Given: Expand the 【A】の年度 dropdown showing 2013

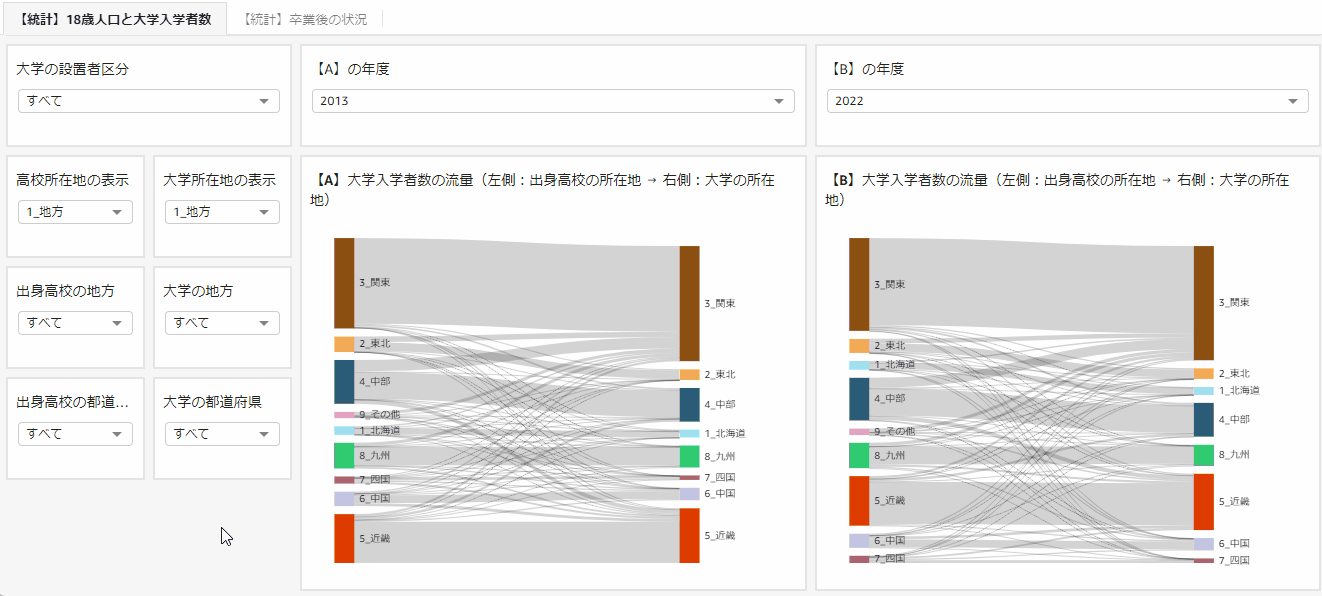Looking at the screenshot, I should (553, 101).
